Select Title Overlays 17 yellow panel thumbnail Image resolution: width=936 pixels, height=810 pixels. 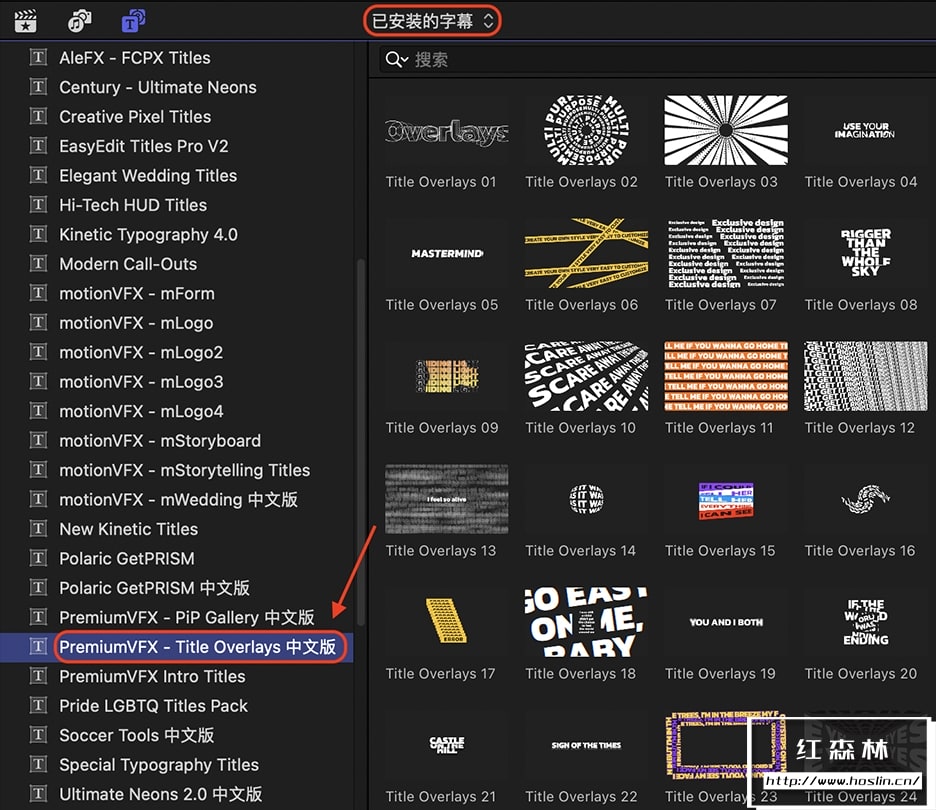(x=447, y=623)
